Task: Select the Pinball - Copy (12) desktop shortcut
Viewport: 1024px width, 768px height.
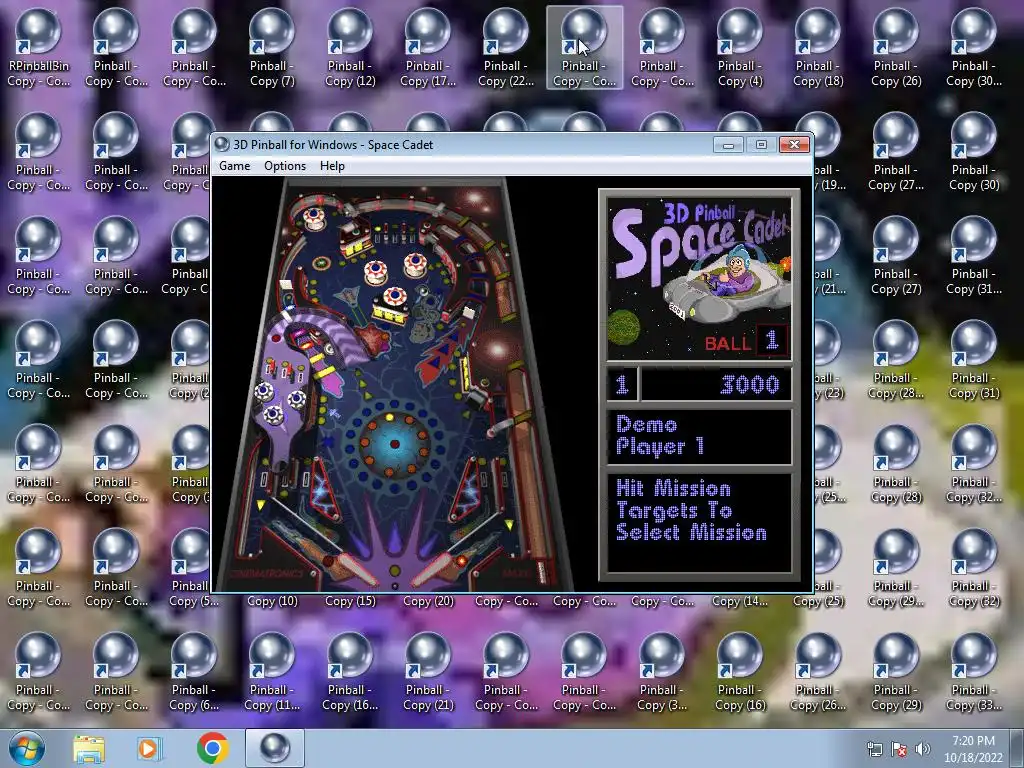Action: (x=350, y=49)
